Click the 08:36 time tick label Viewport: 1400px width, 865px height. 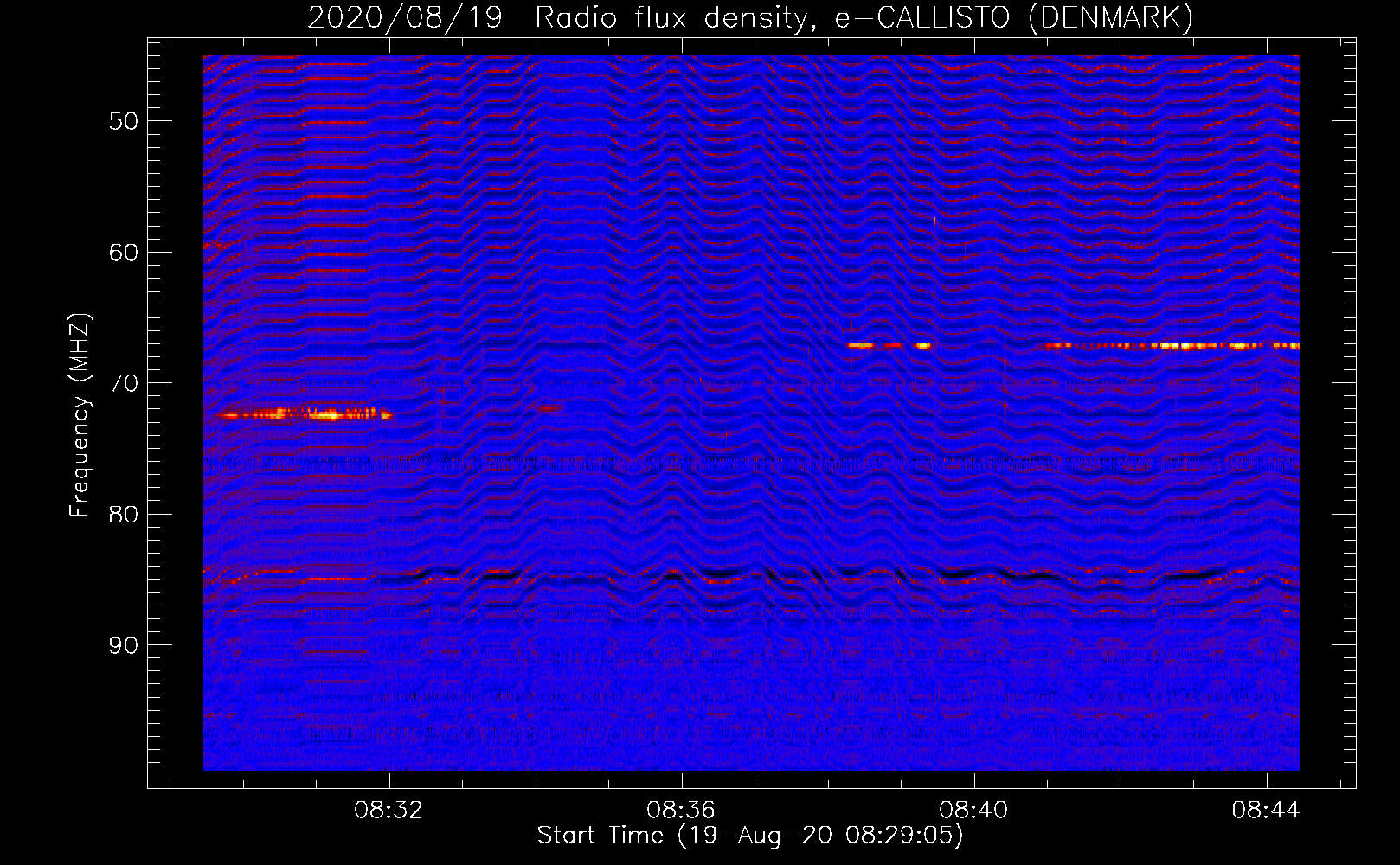click(681, 811)
